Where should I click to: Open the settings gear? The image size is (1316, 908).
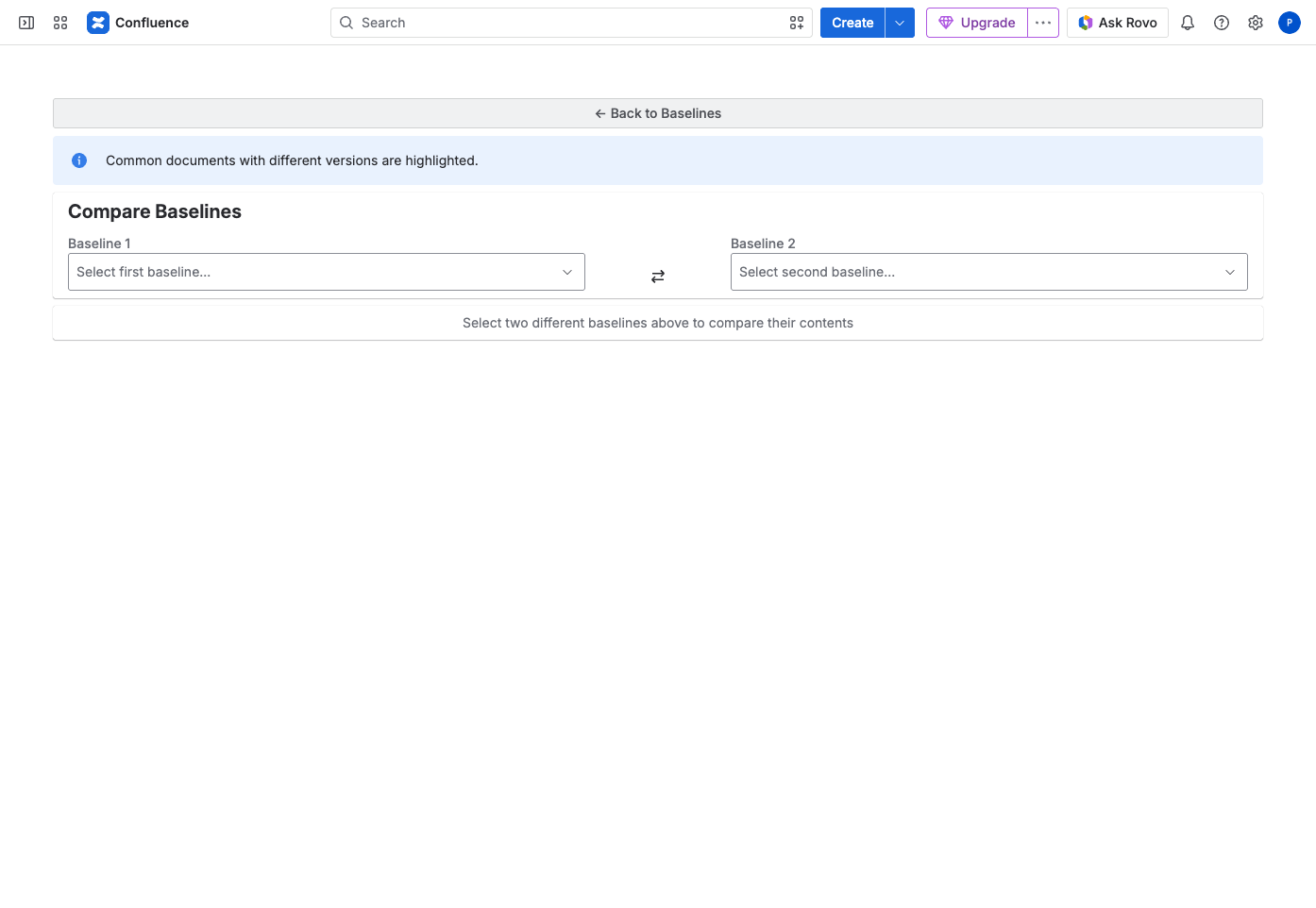1256,23
